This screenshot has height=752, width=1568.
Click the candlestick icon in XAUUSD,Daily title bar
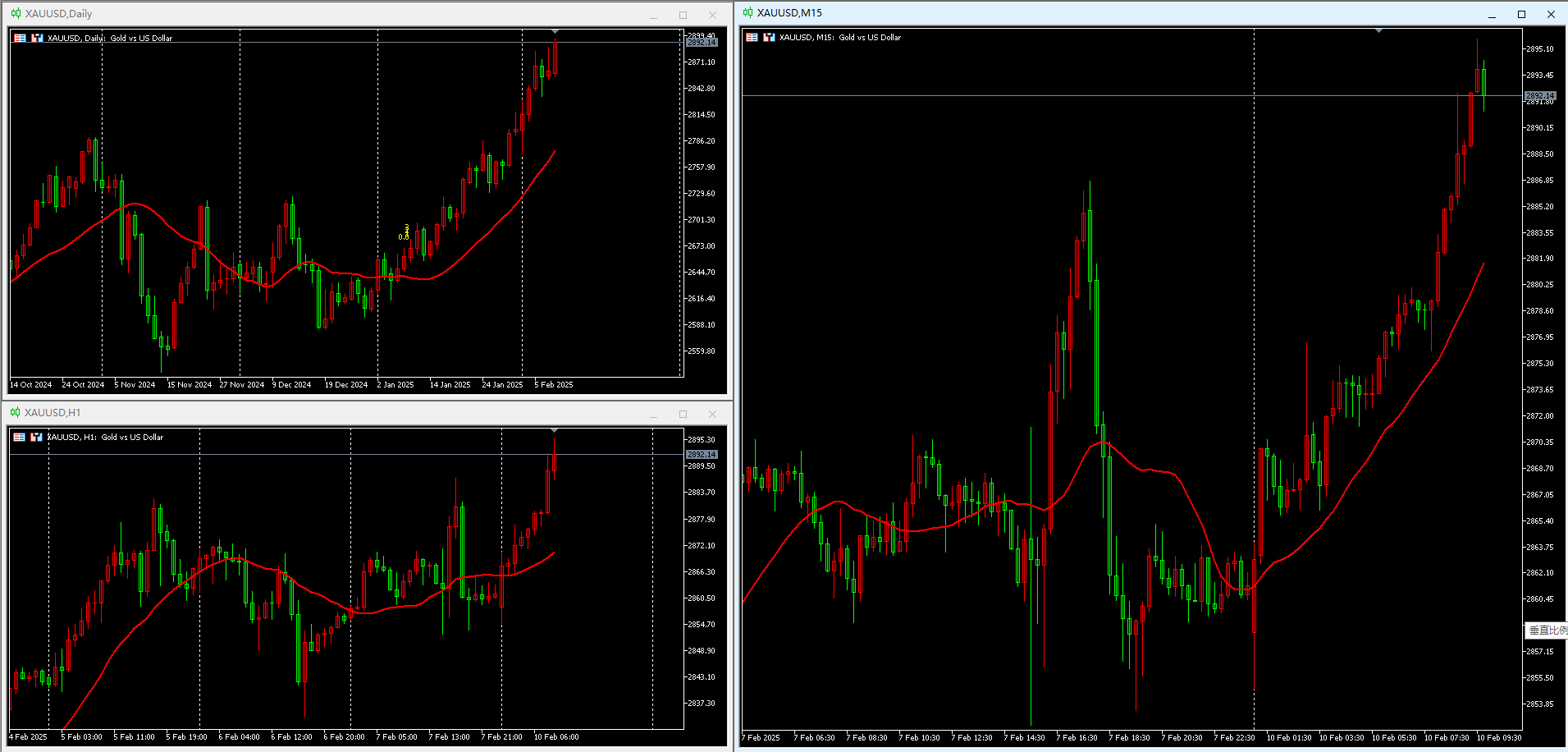(x=16, y=13)
